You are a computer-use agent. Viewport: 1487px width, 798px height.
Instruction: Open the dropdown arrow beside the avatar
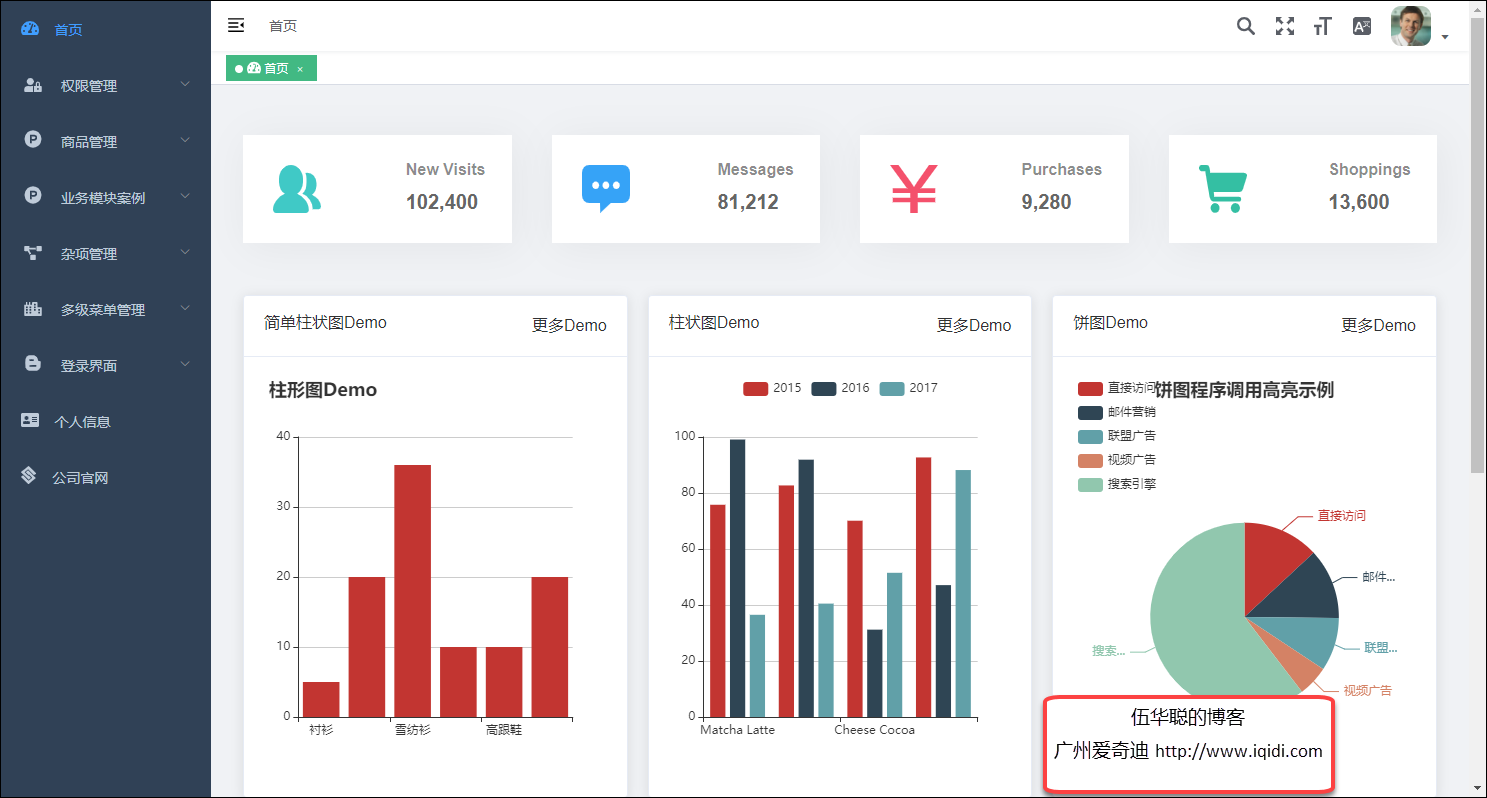tap(1445, 38)
